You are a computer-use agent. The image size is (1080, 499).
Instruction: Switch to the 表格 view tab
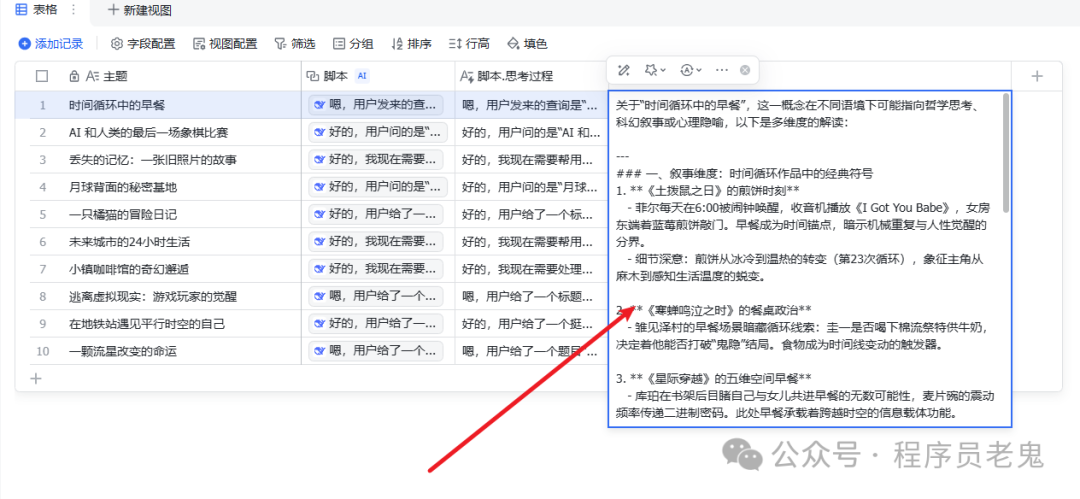[x=37, y=10]
